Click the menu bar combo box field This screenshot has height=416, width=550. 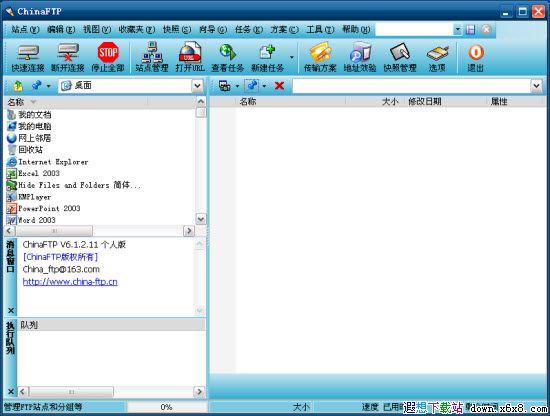point(415,29)
